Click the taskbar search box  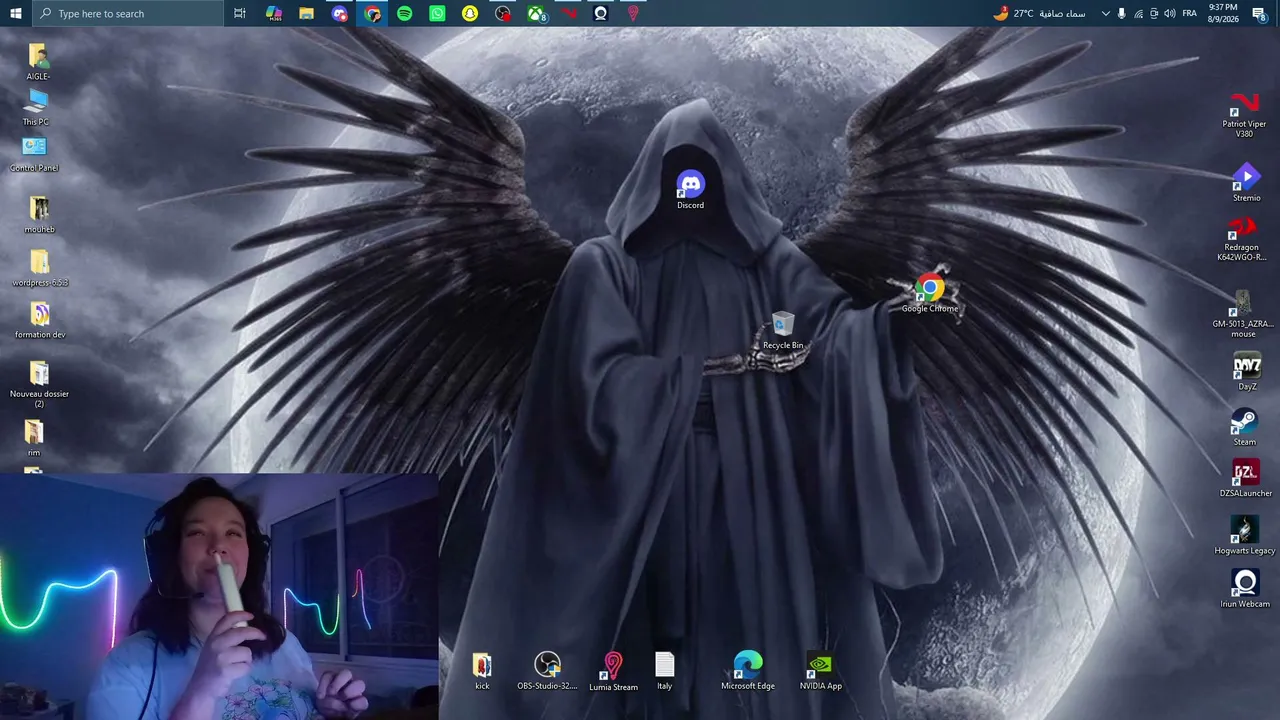[127, 13]
